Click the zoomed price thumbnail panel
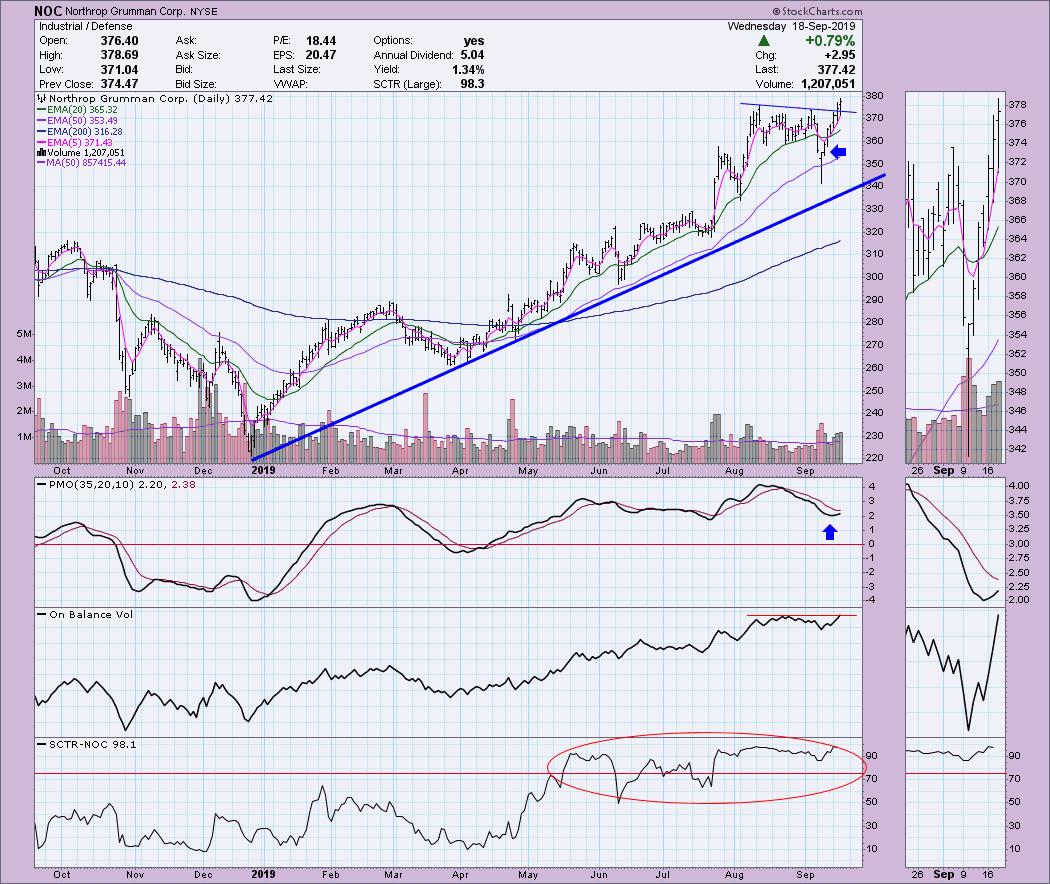This screenshot has width=1050, height=884. tap(956, 277)
